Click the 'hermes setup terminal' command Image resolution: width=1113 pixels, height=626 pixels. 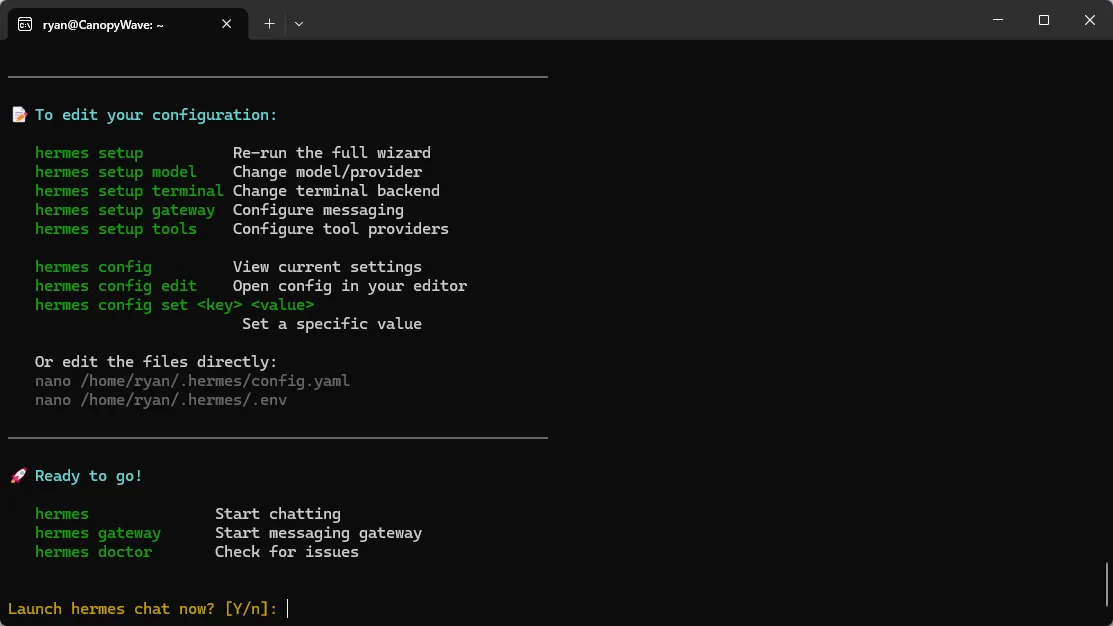129,191
